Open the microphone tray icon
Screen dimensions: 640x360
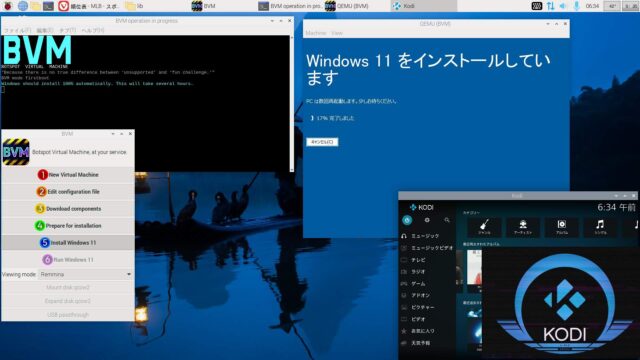576,6
